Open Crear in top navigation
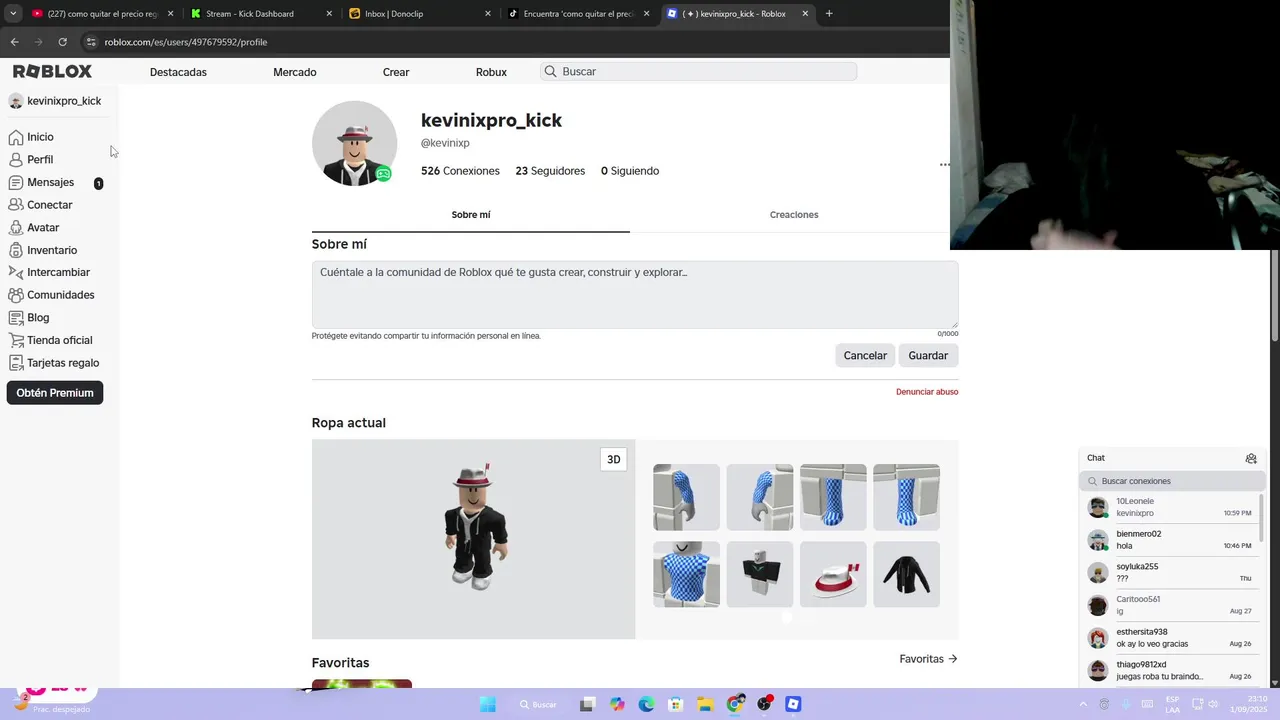Viewport: 1280px width, 720px height. click(396, 72)
